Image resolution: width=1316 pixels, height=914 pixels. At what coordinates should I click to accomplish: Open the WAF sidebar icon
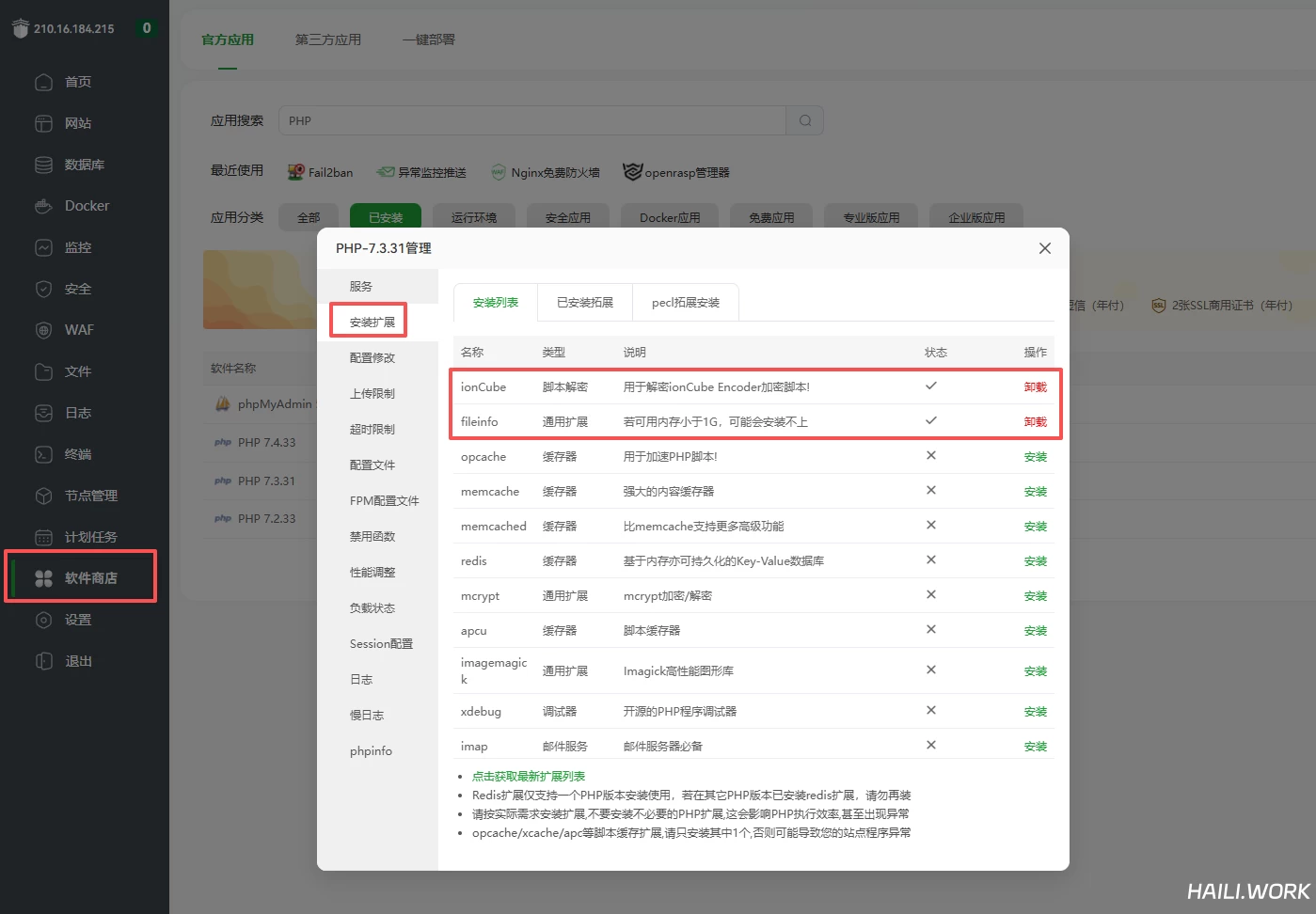tap(43, 330)
